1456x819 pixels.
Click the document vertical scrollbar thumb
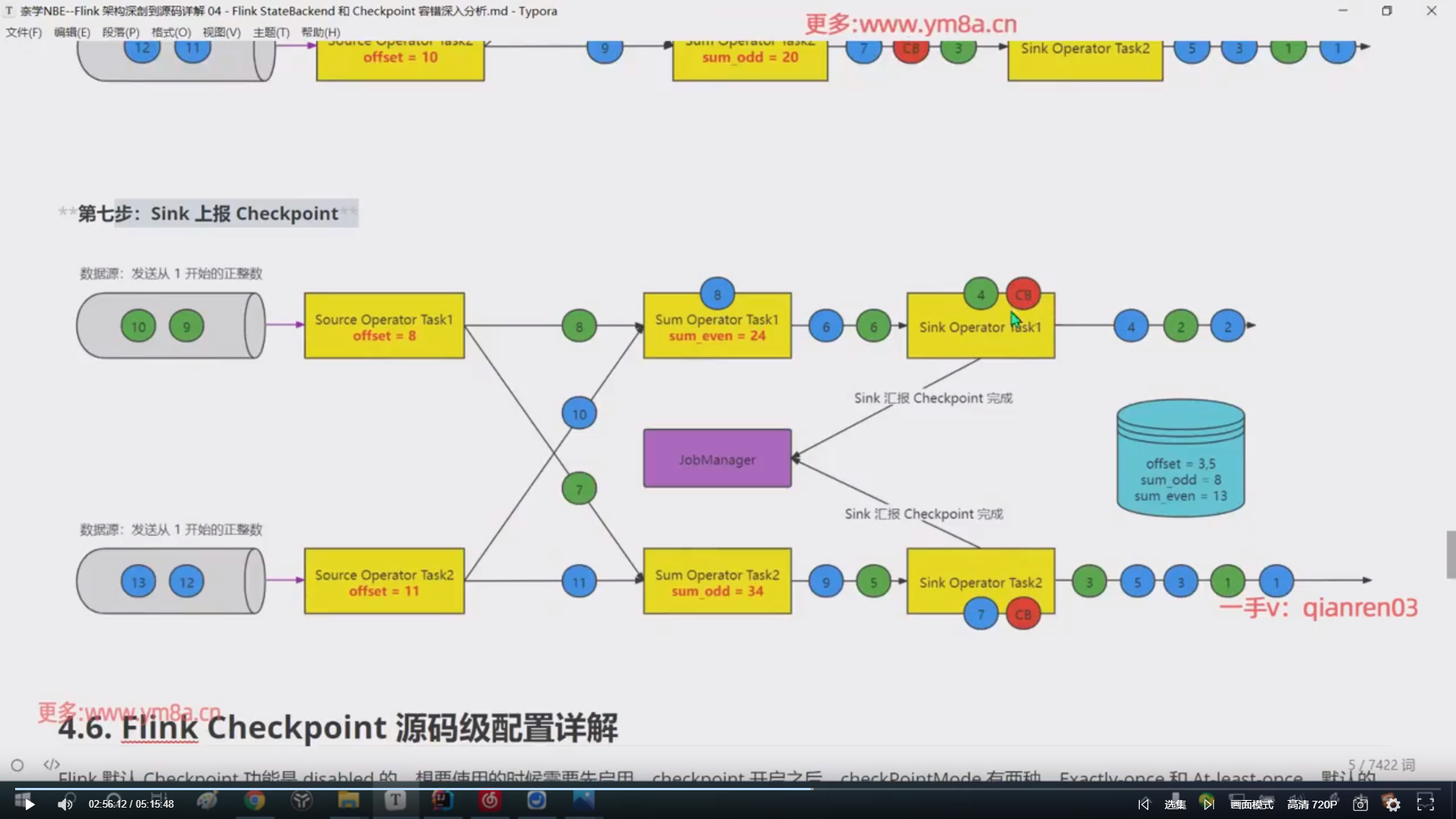click(1451, 554)
